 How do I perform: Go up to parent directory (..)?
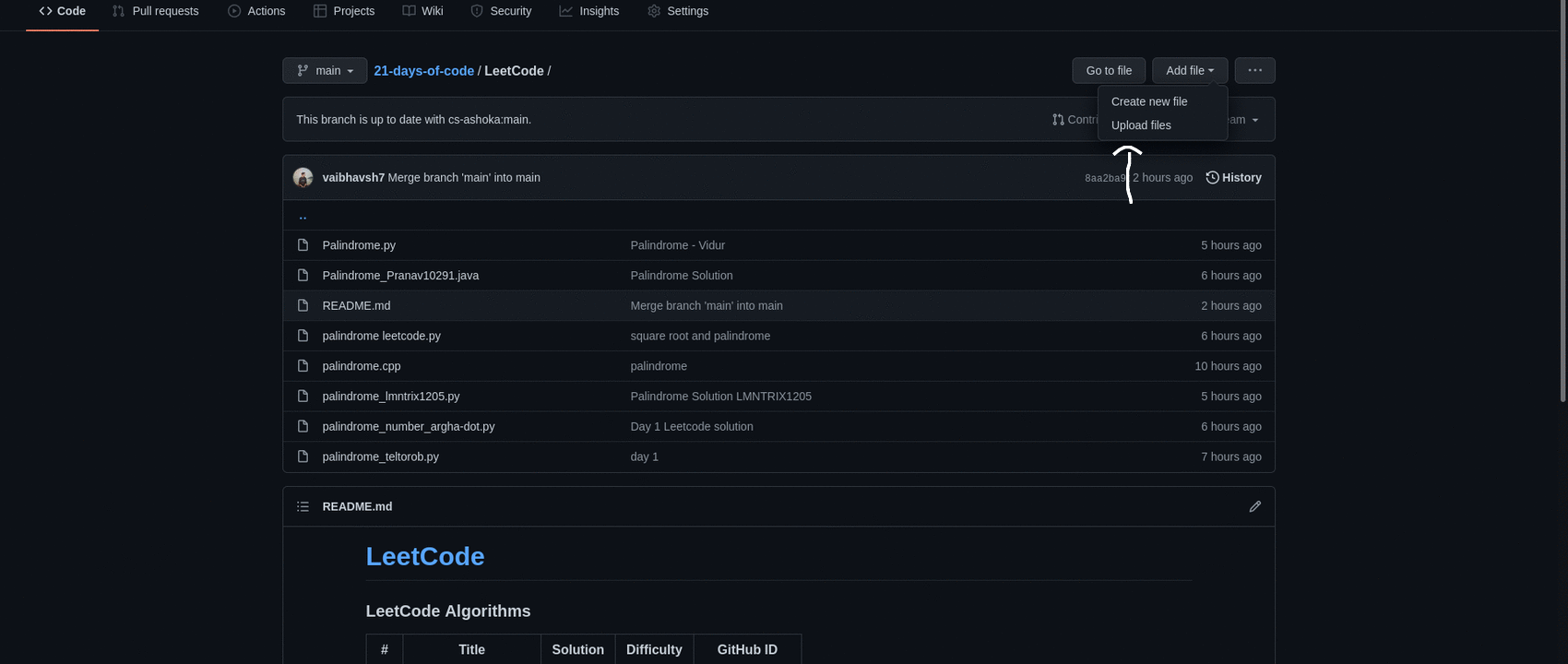click(303, 216)
